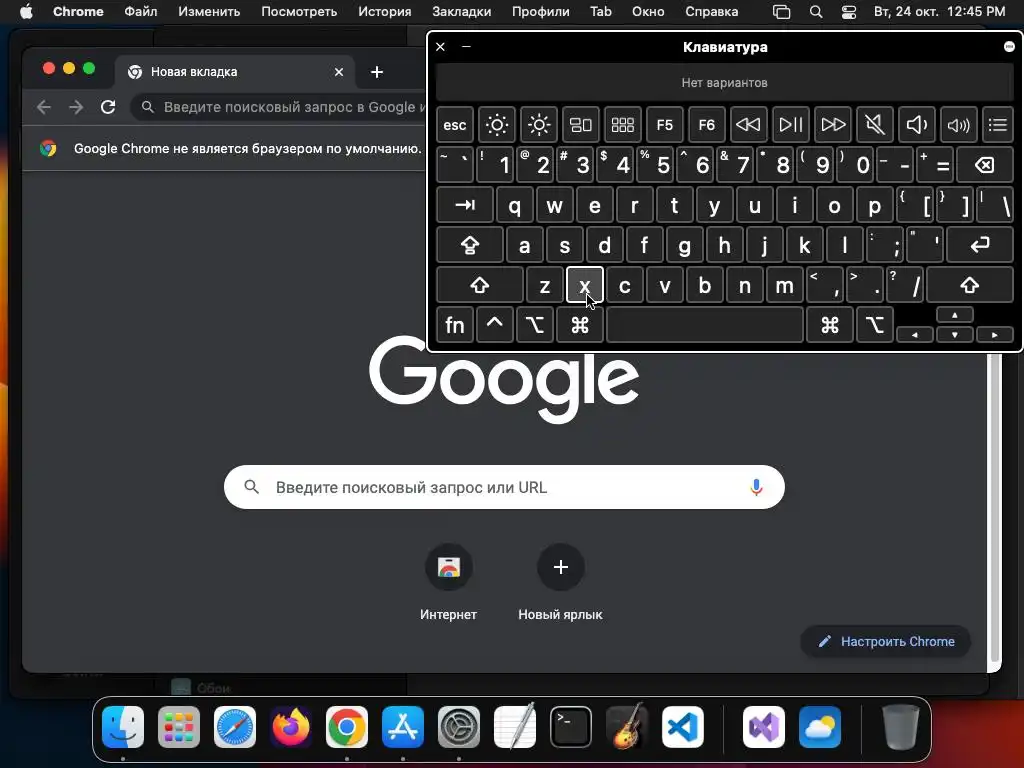Open keyboard panel options menu button
Image resolution: width=1024 pixels, height=768 pixels.
click(1009, 46)
